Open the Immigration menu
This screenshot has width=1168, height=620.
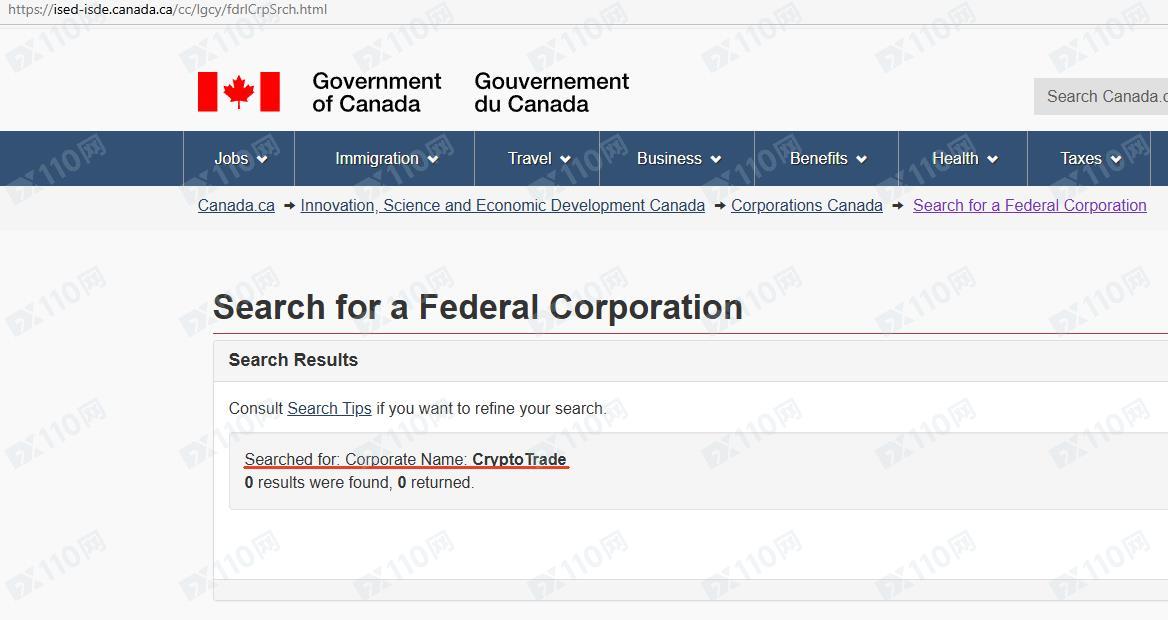point(385,159)
